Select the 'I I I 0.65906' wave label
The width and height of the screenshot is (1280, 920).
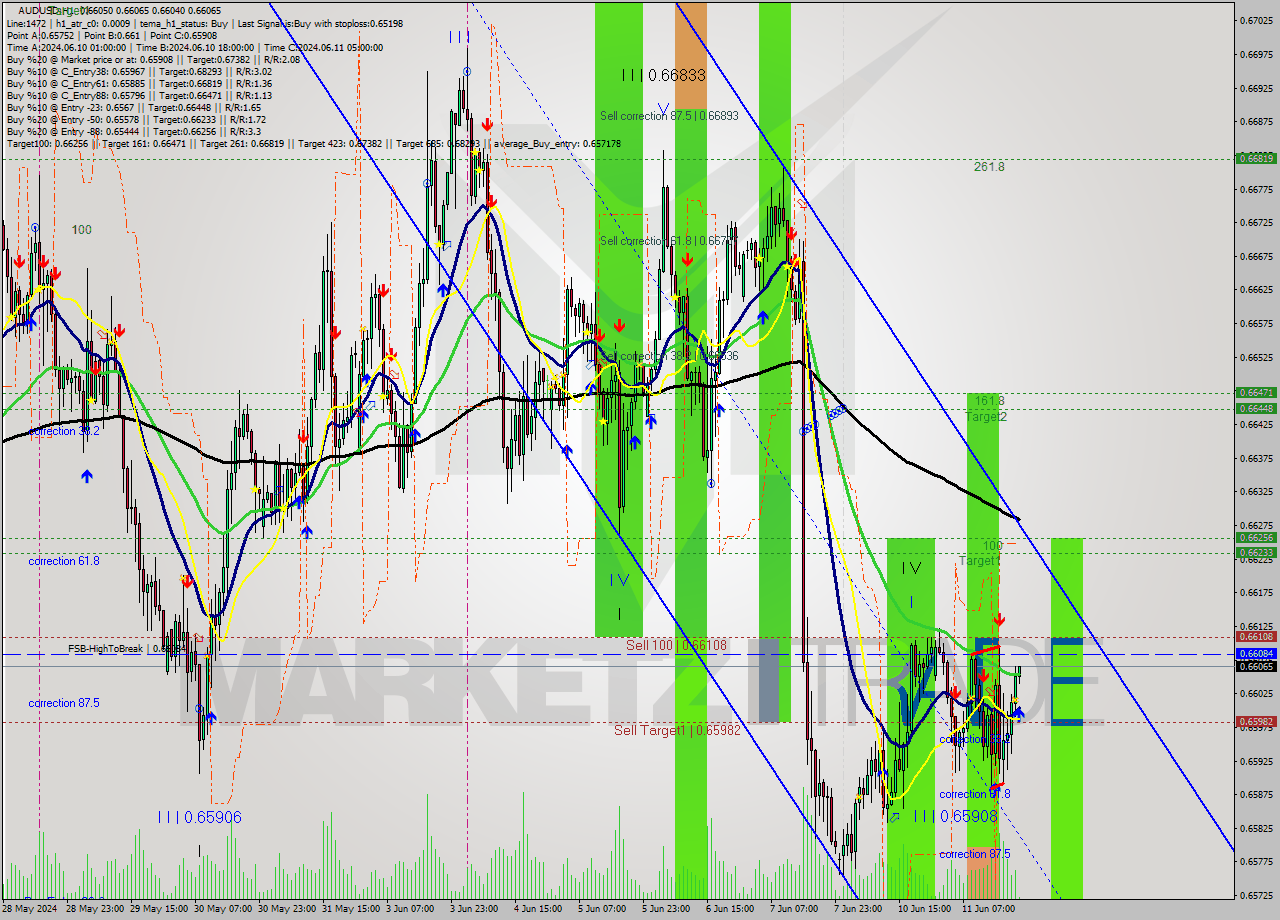pos(199,817)
